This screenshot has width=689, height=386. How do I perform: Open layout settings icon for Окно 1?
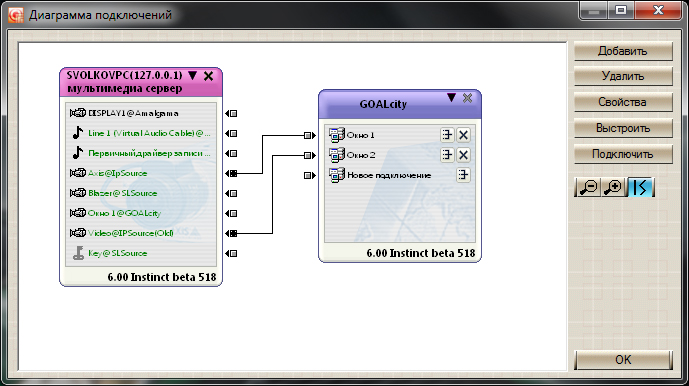coord(447,135)
